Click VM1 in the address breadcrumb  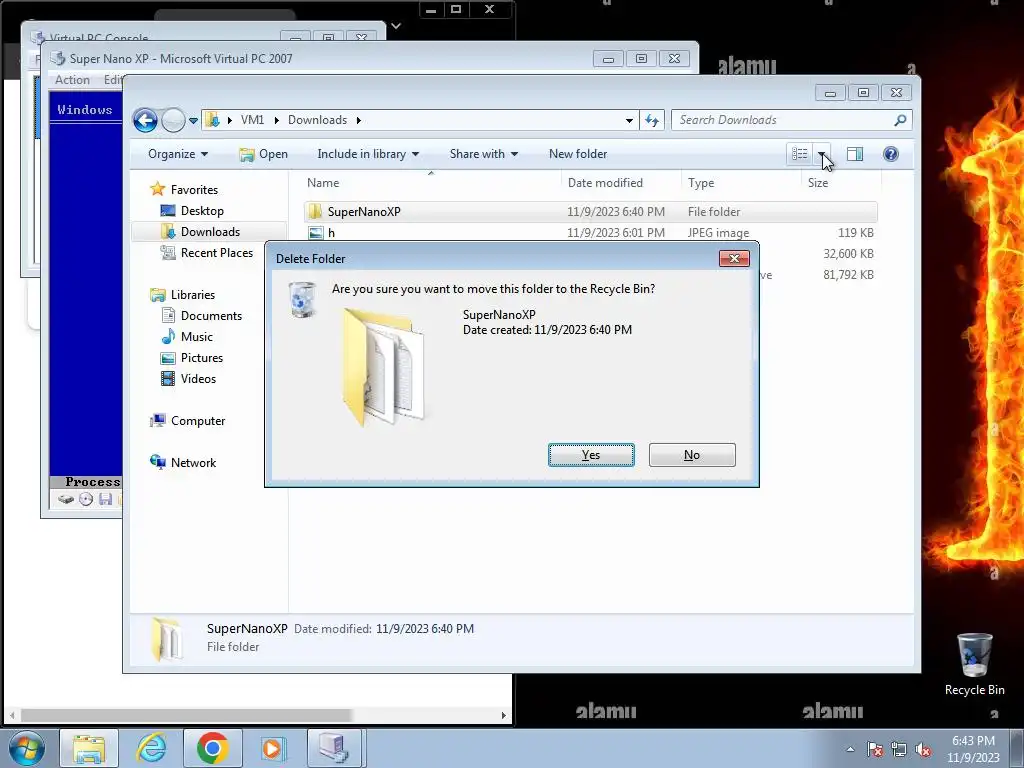tap(252, 120)
